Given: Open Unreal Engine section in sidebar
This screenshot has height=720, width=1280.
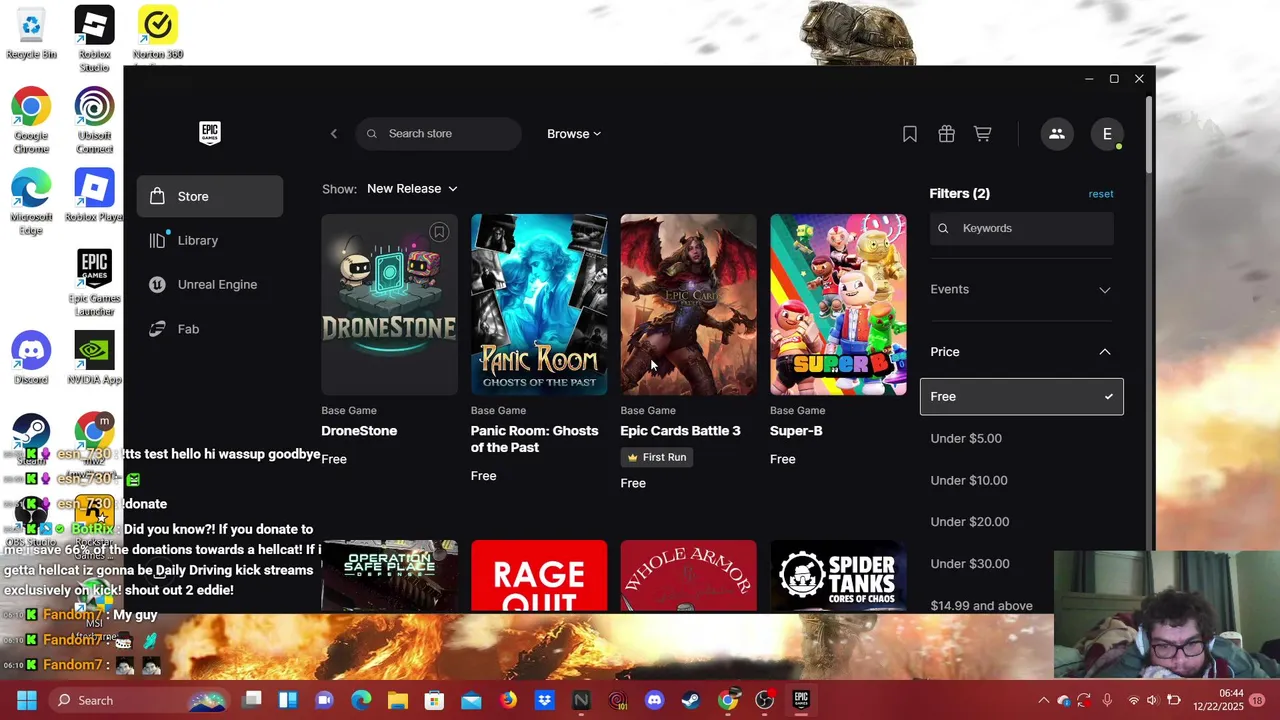Looking at the screenshot, I should coord(210,284).
